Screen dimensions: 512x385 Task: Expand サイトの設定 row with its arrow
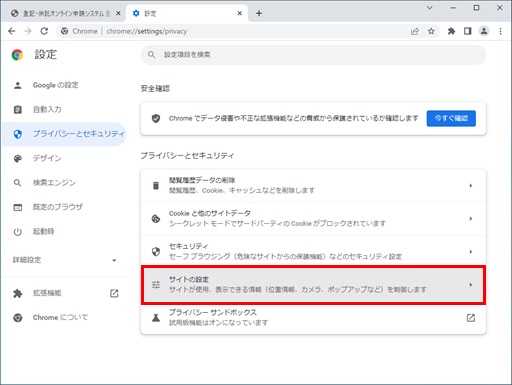(471, 285)
